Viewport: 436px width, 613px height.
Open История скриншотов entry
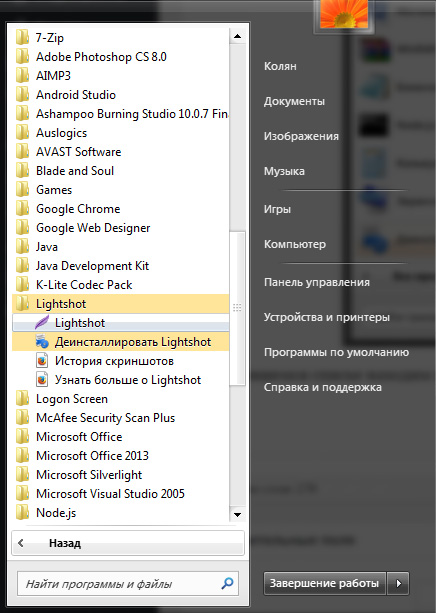pyautogui.click(x=120, y=360)
